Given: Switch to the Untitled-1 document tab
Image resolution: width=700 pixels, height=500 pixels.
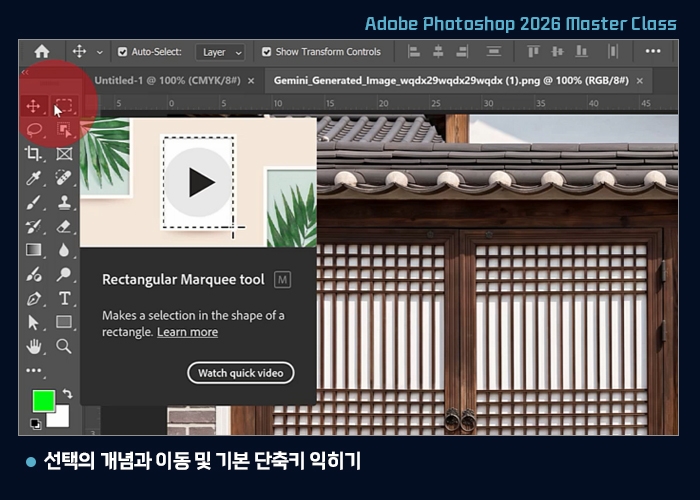Looking at the screenshot, I should (167, 81).
